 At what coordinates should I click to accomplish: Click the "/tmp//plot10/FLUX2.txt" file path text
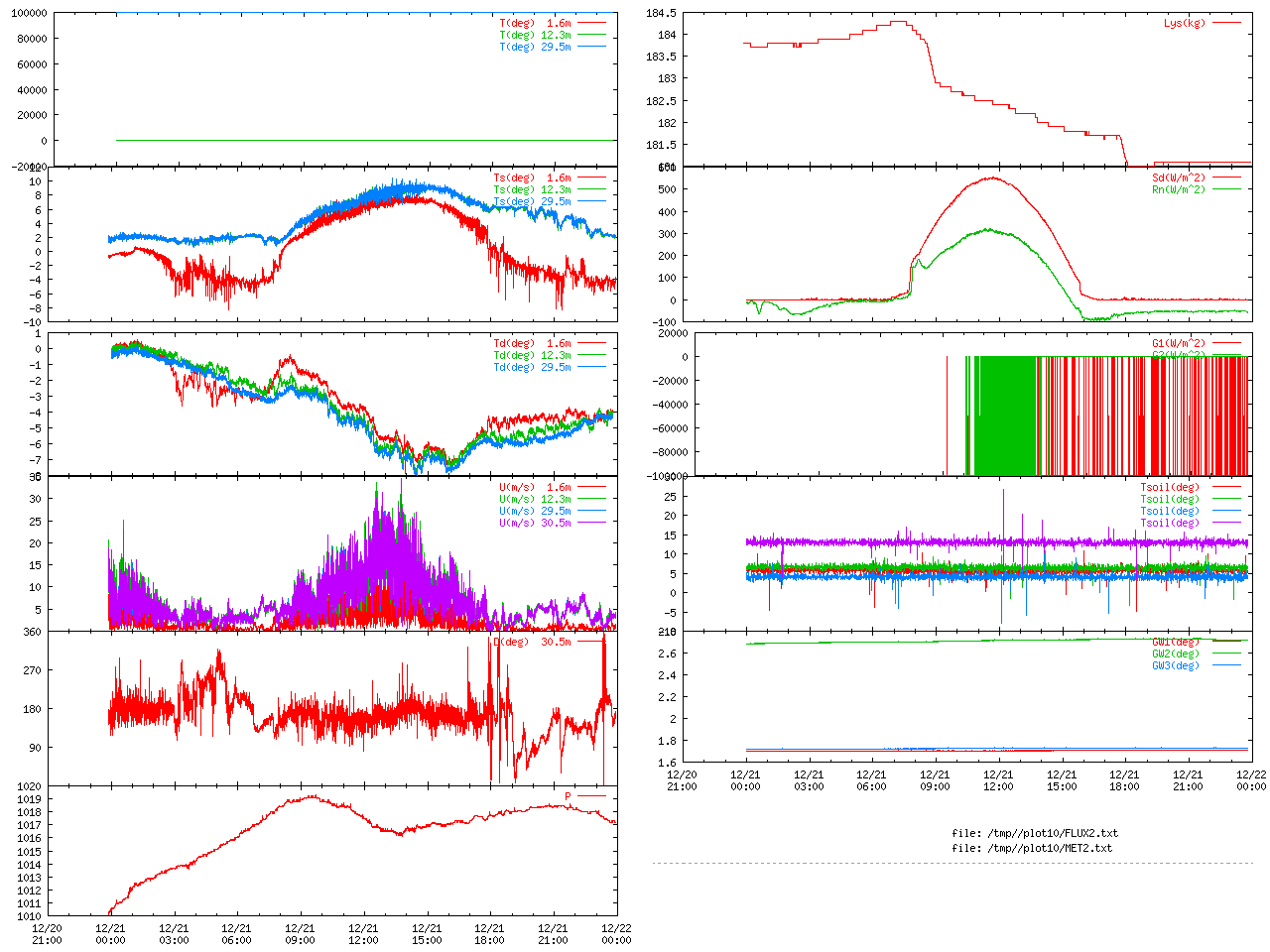1052,833
